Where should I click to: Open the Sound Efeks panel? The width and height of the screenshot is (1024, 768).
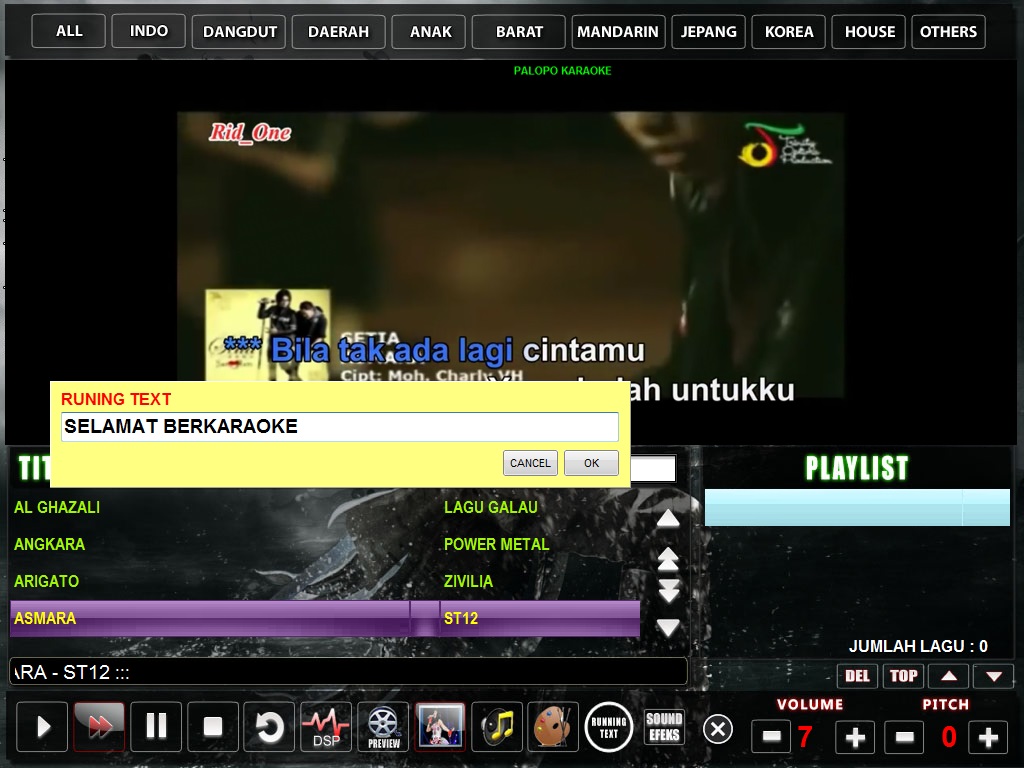(664, 727)
